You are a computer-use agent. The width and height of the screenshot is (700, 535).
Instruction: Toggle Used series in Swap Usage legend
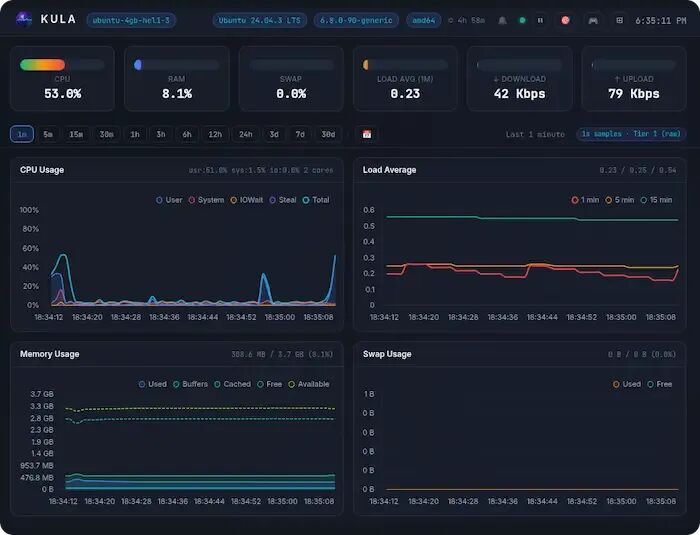[627, 384]
